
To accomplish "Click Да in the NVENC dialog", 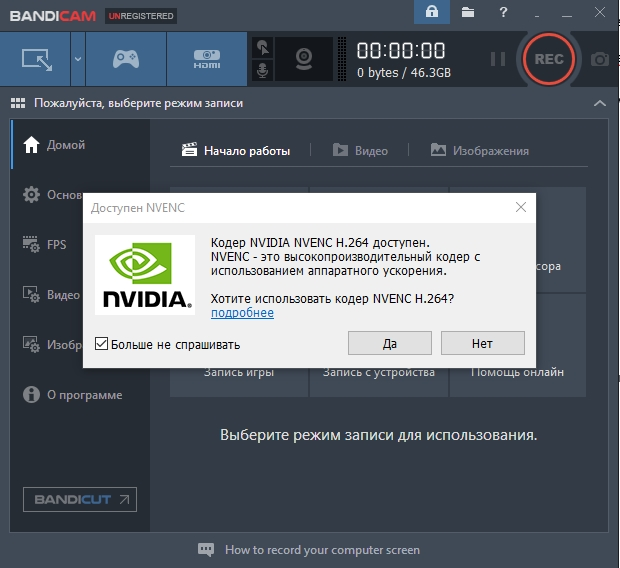I will click(x=389, y=343).
